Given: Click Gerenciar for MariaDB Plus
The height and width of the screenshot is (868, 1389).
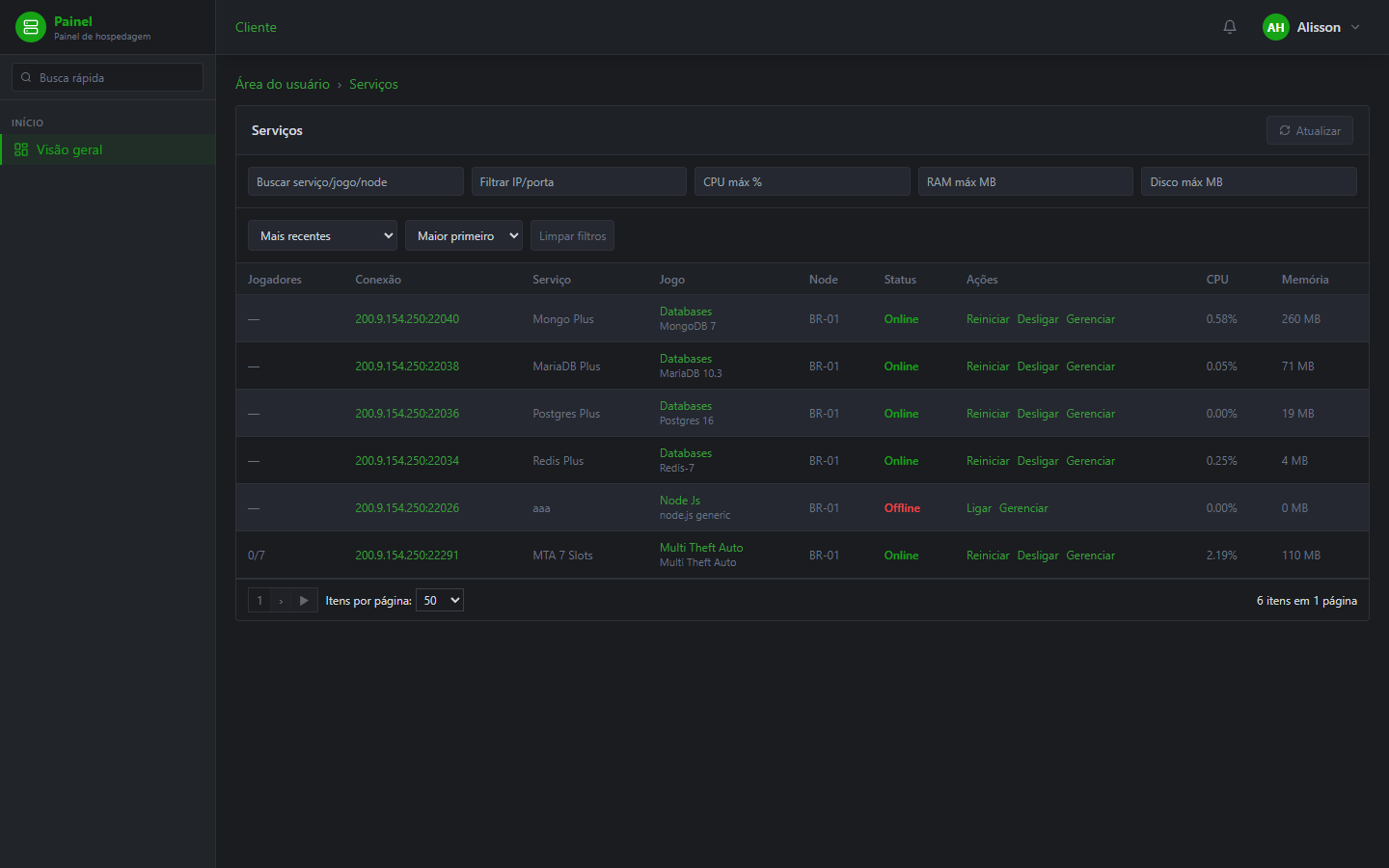Looking at the screenshot, I should (1090, 366).
